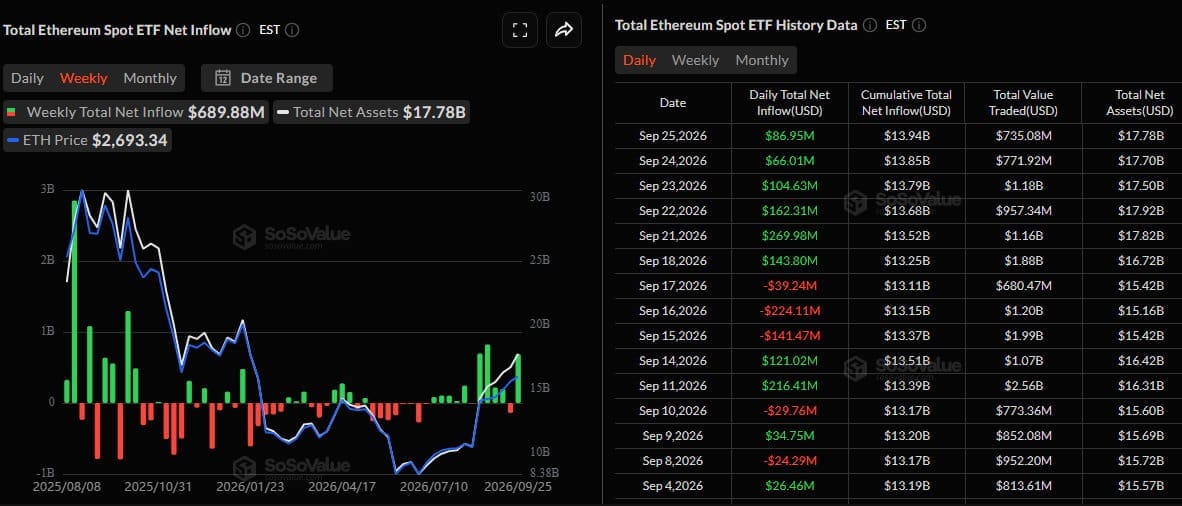This screenshot has height=506, width=1182.
Task: Click info icon next to left EST label
Action: [292, 30]
